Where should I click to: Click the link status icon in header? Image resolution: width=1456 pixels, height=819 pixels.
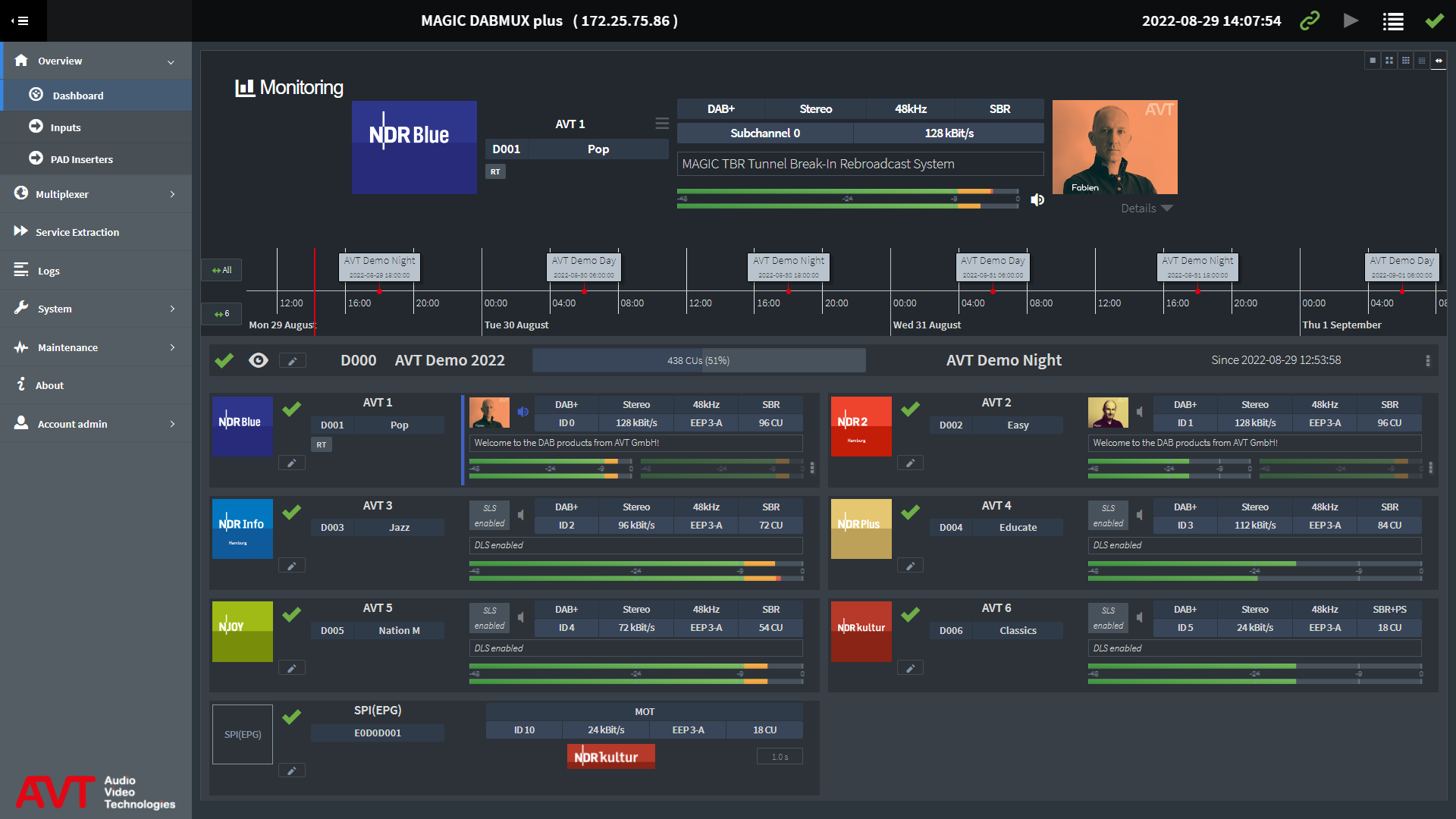coord(1310,20)
